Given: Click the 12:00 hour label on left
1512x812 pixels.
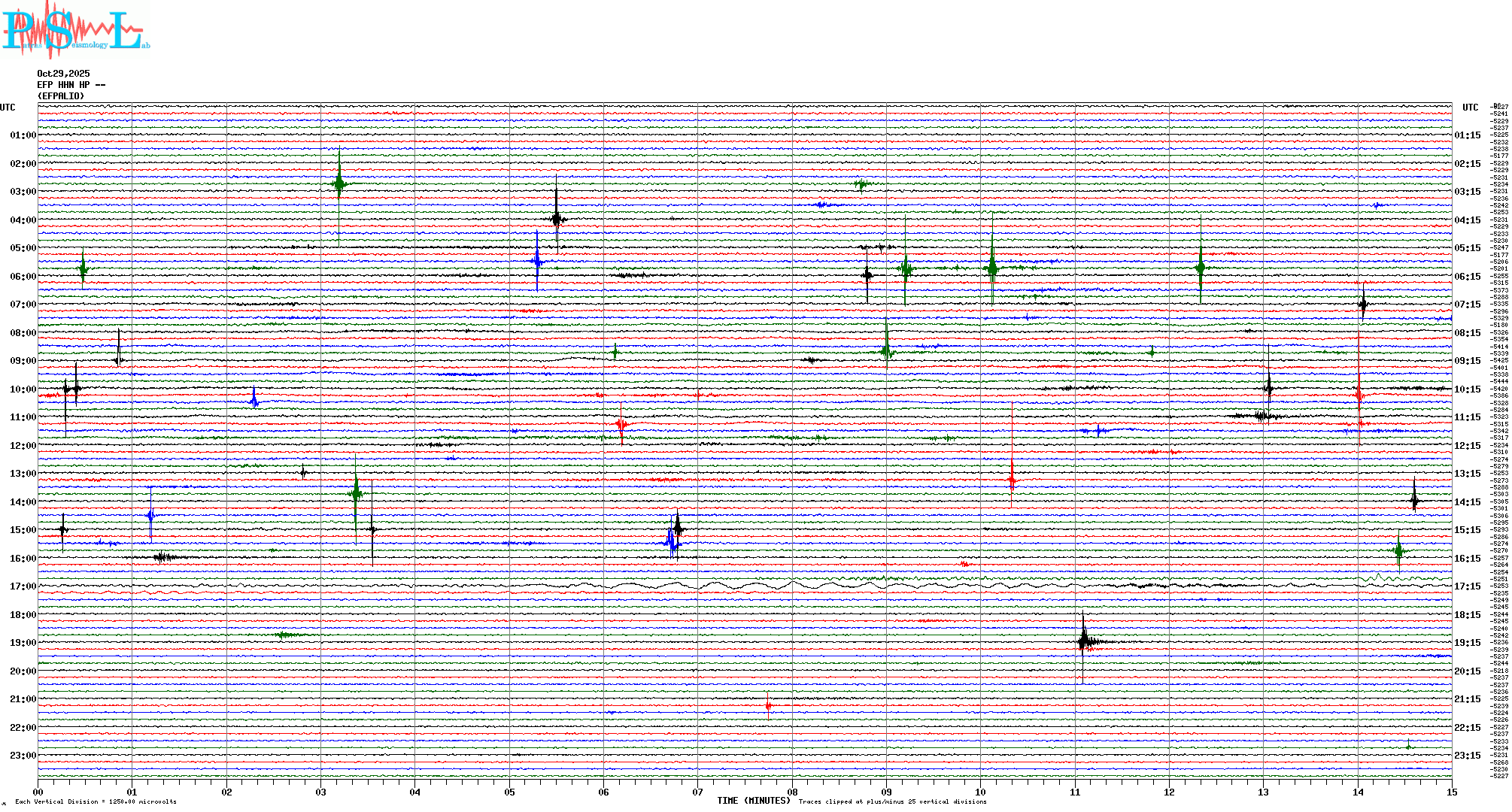Looking at the screenshot, I should (23, 446).
